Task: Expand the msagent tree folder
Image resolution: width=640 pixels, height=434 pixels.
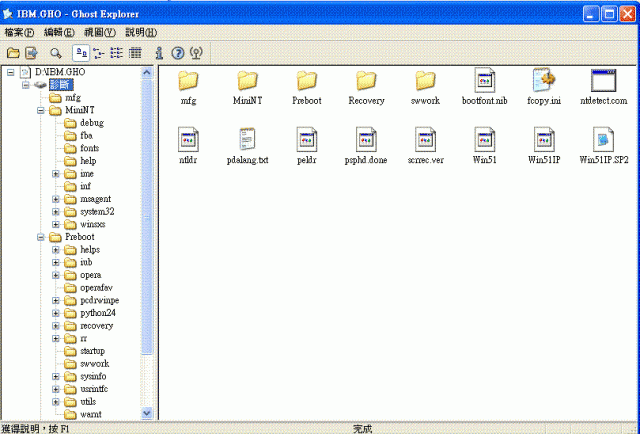Action: pyautogui.click(x=56, y=200)
